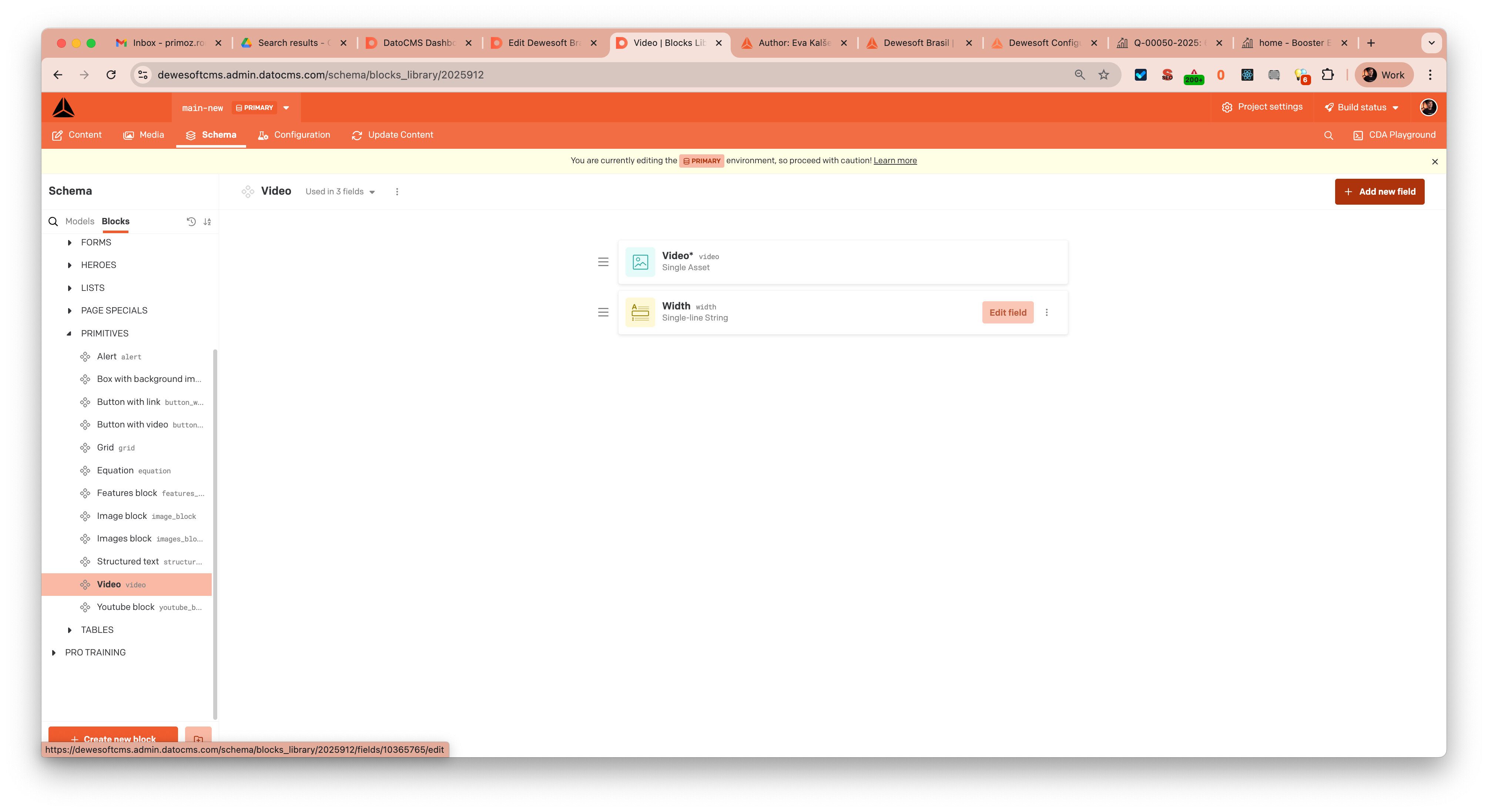This screenshot has width=1488, height=812.
Task: Switch to the Models tab
Action: pyautogui.click(x=79, y=221)
